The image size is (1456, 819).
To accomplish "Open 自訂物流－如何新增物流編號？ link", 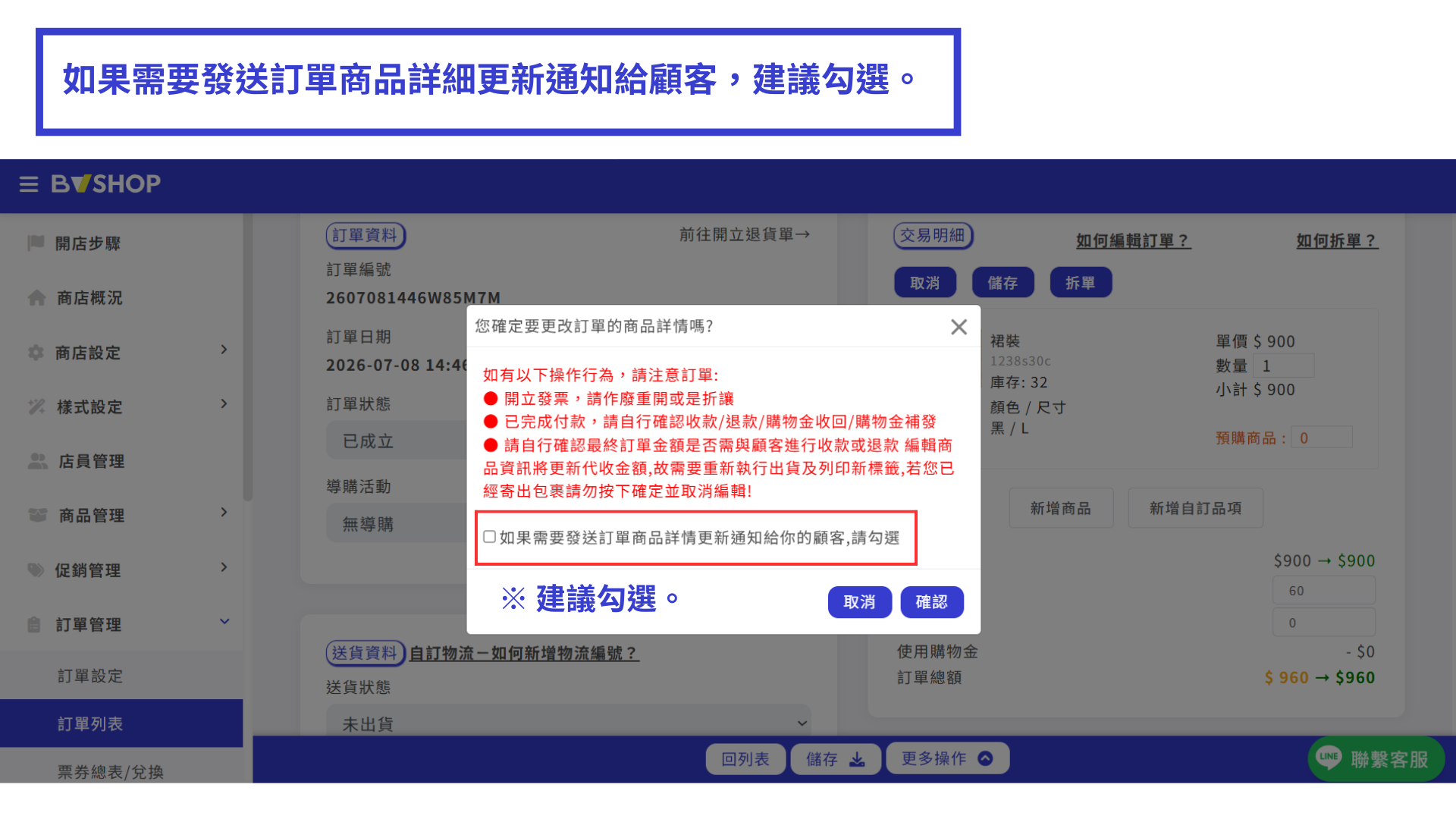I will (524, 653).
